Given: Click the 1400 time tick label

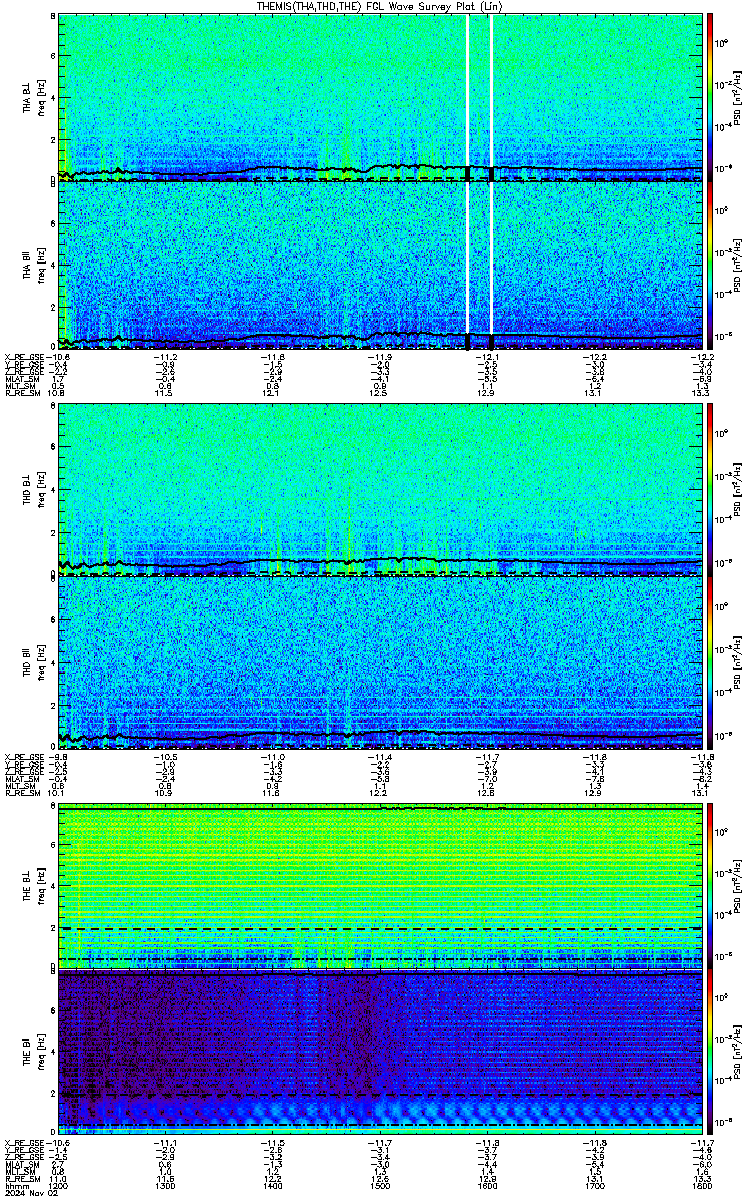Looking at the screenshot, I should [x=274, y=1184].
